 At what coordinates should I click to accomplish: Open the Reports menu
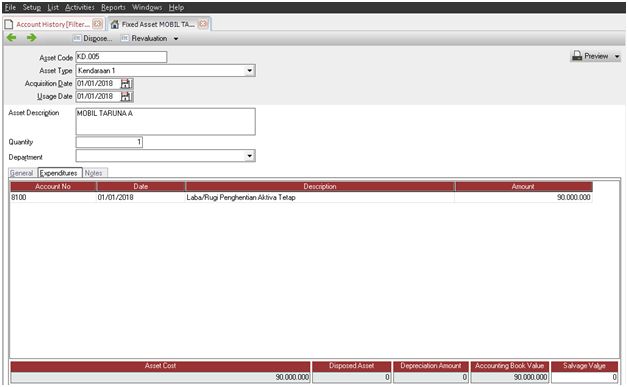(113, 7)
